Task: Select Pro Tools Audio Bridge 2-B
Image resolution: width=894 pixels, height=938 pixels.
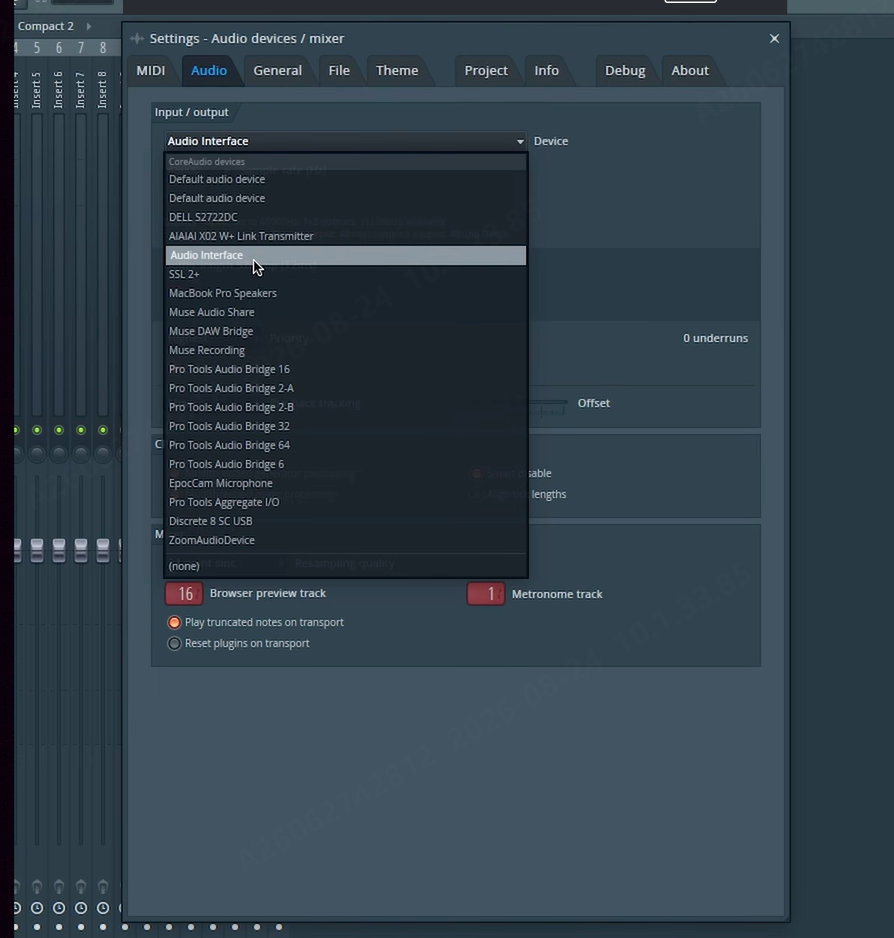Action: [346, 407]
